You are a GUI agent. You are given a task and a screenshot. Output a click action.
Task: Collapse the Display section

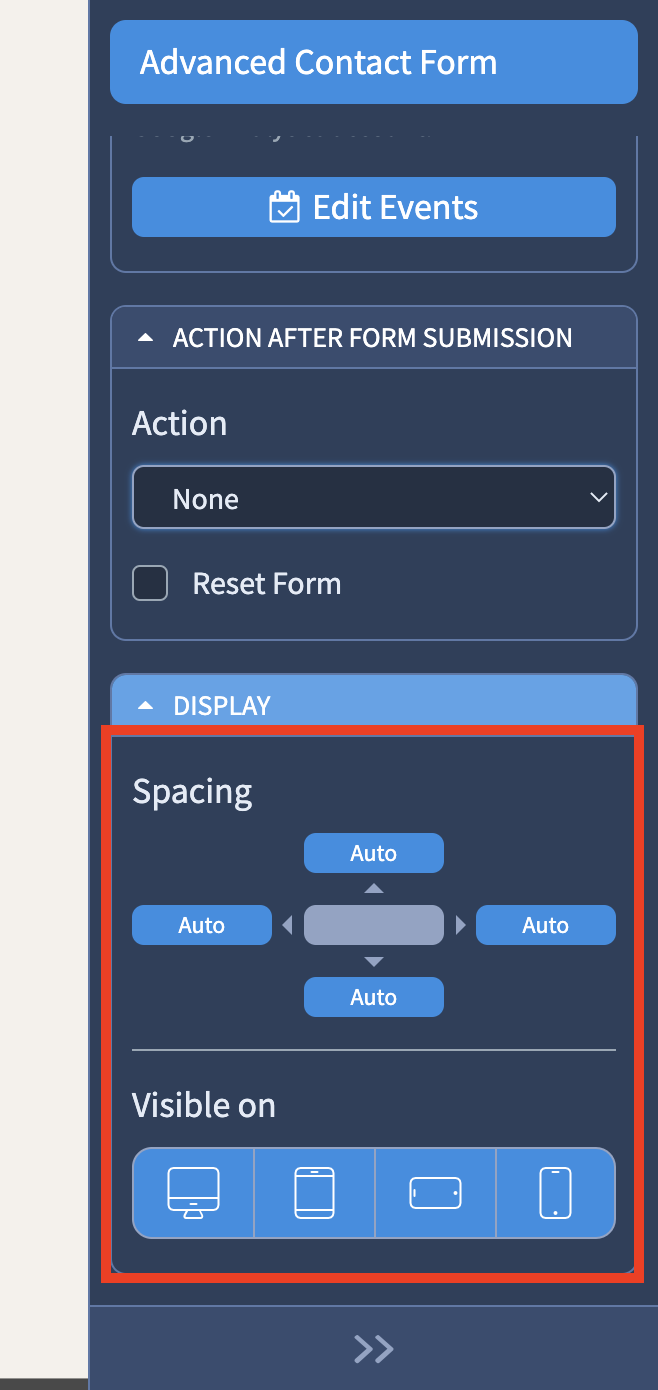point(374,705)
